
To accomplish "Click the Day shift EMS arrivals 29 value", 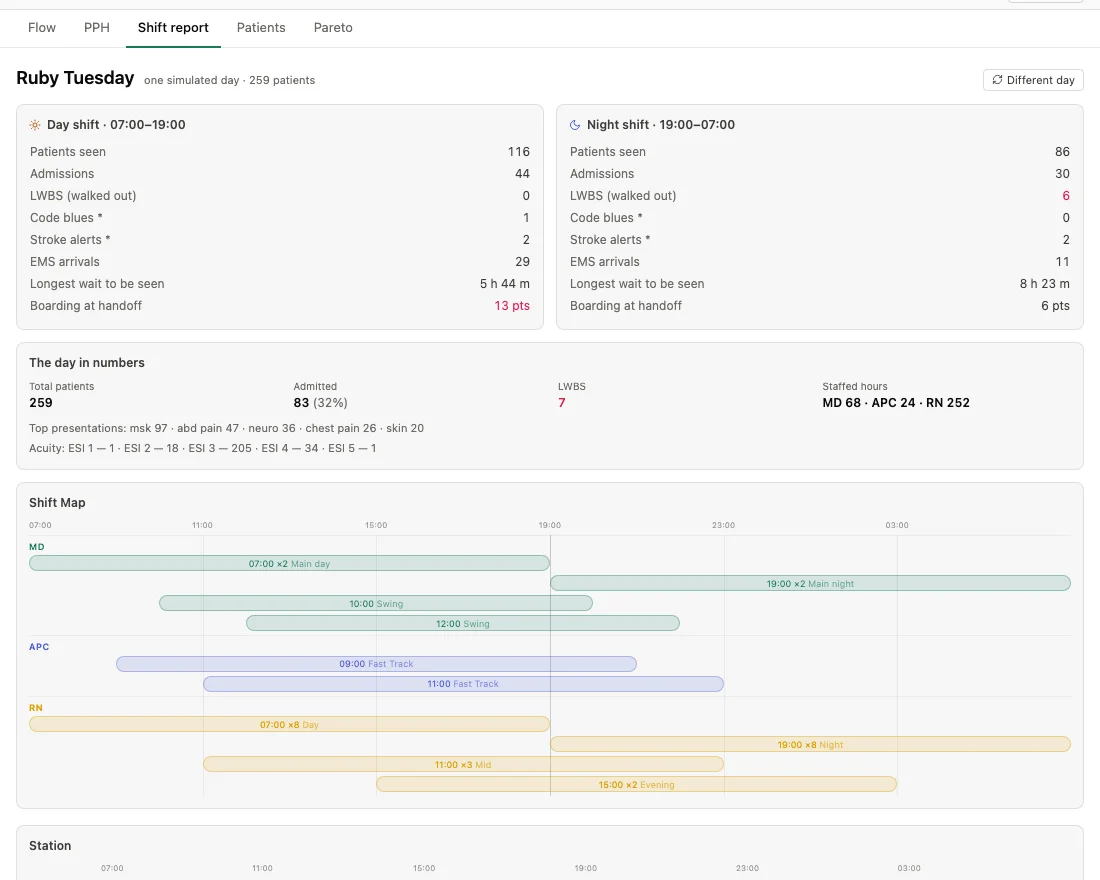I will (x=522, y=262).
